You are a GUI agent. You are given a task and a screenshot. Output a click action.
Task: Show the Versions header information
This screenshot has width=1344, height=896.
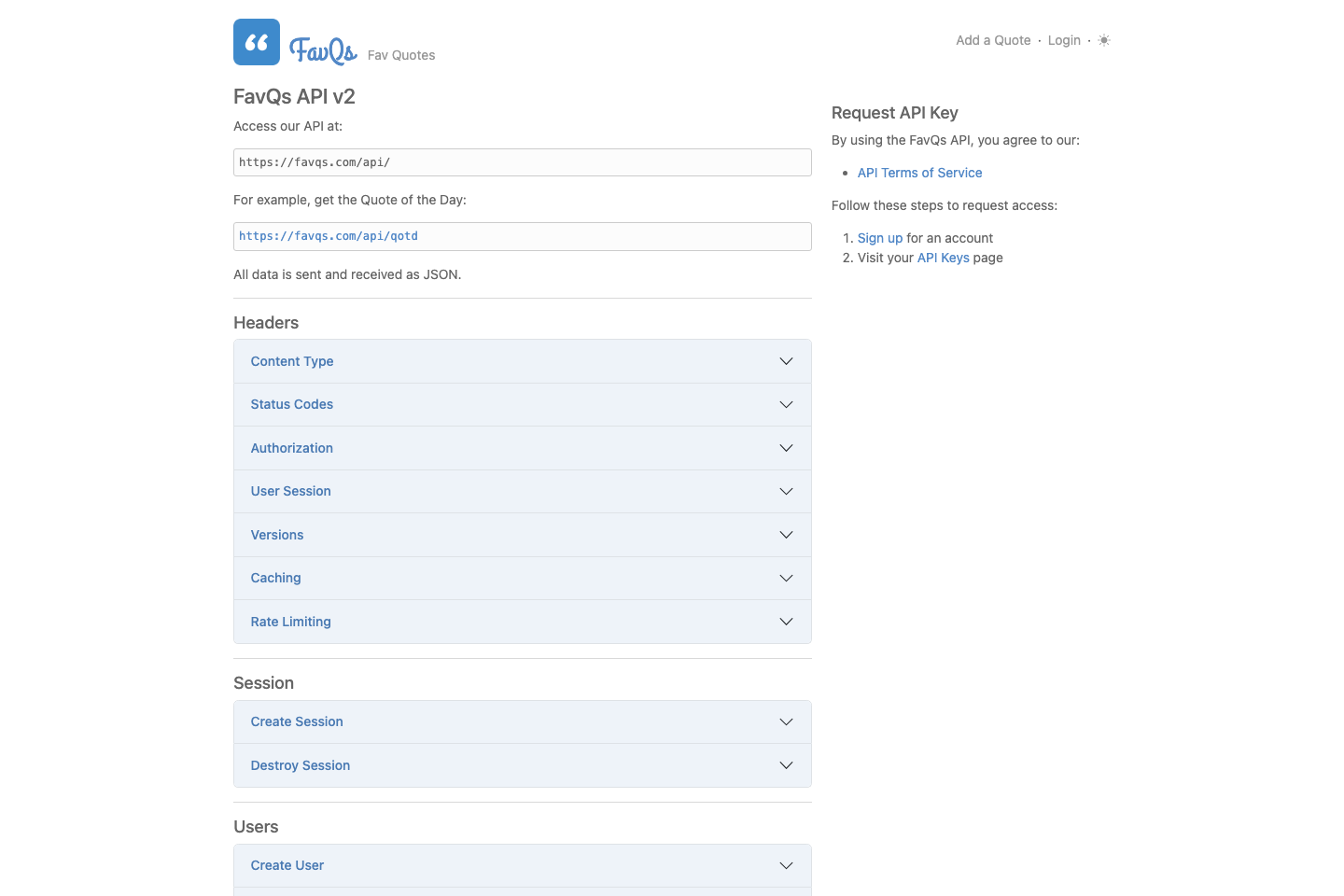522,535
